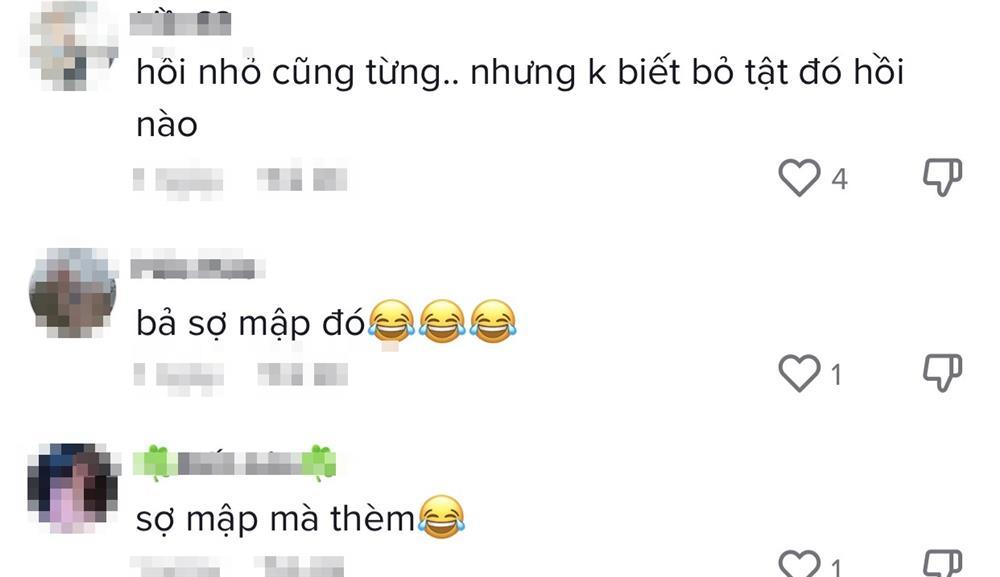
Task: Like the comment "sợ mập mà thèm"
Action: 799,563
